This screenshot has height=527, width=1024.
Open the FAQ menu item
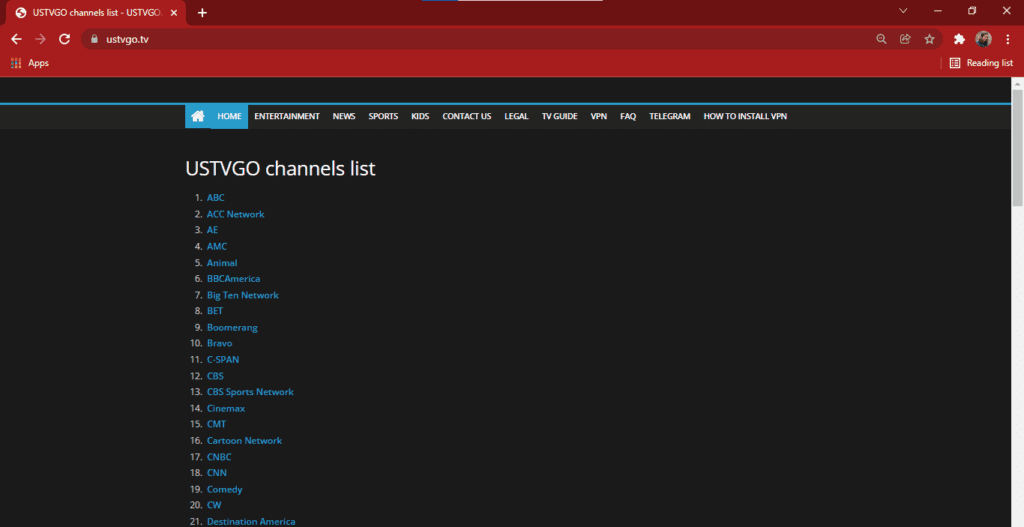pyautogui.click(x=628, y=116)
